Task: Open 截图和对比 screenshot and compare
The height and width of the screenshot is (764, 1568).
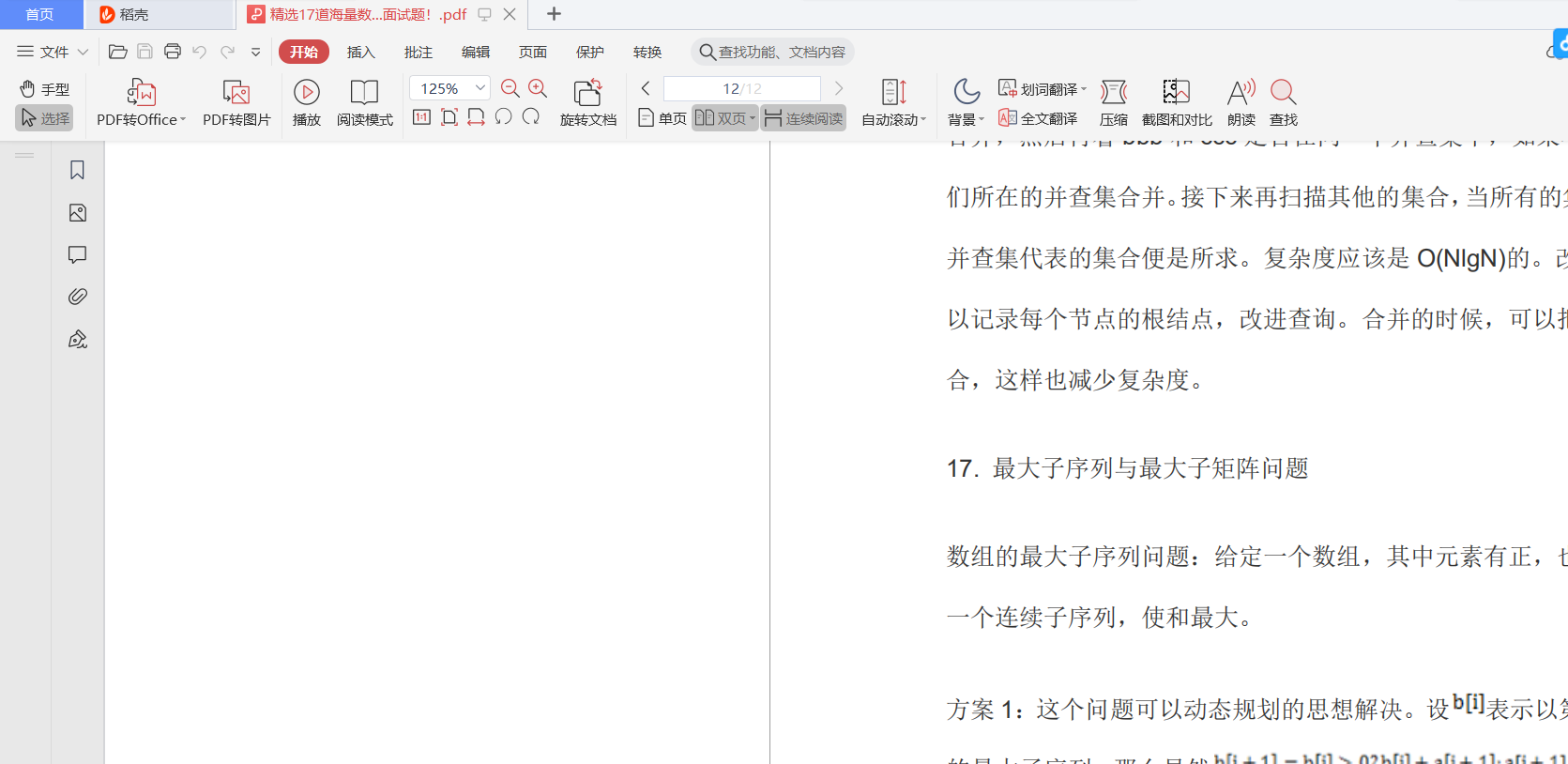Action: pyautogui.click(x=1177, y=103)
